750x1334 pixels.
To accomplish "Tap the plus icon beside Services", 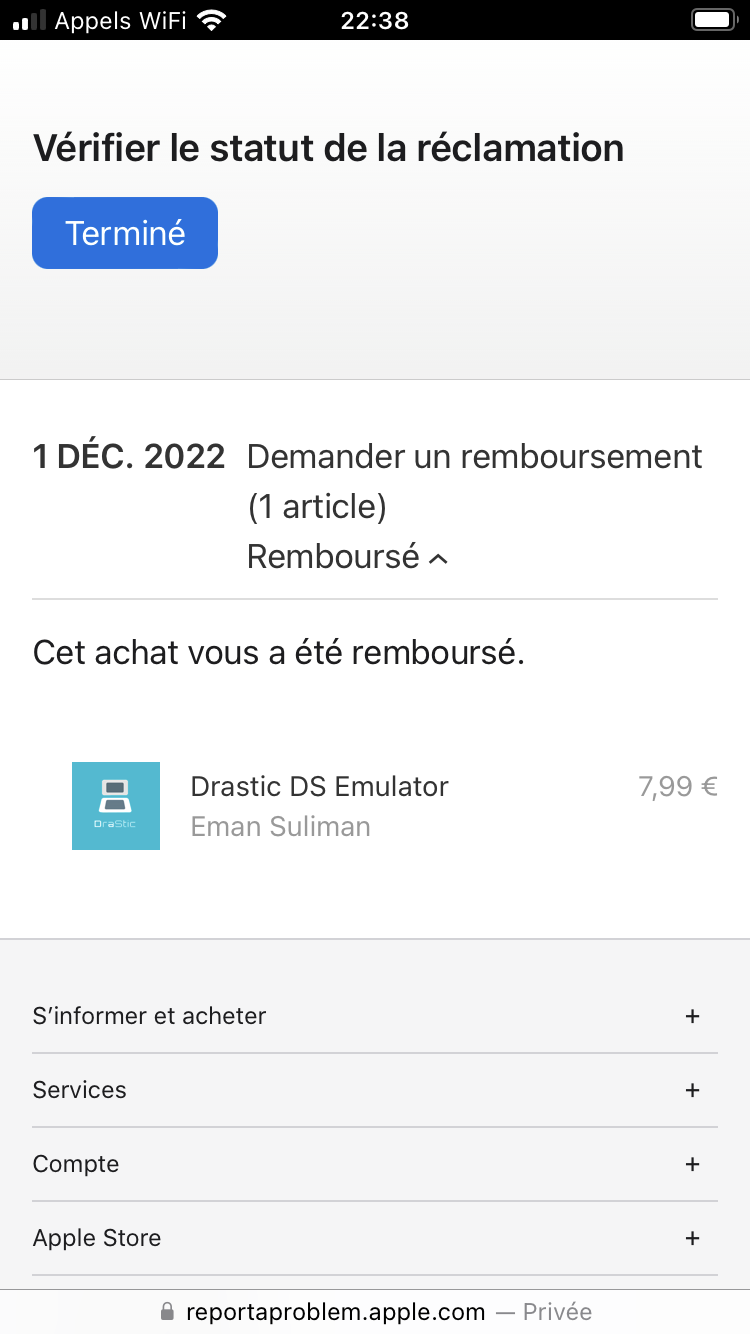I will [692, 1090].
